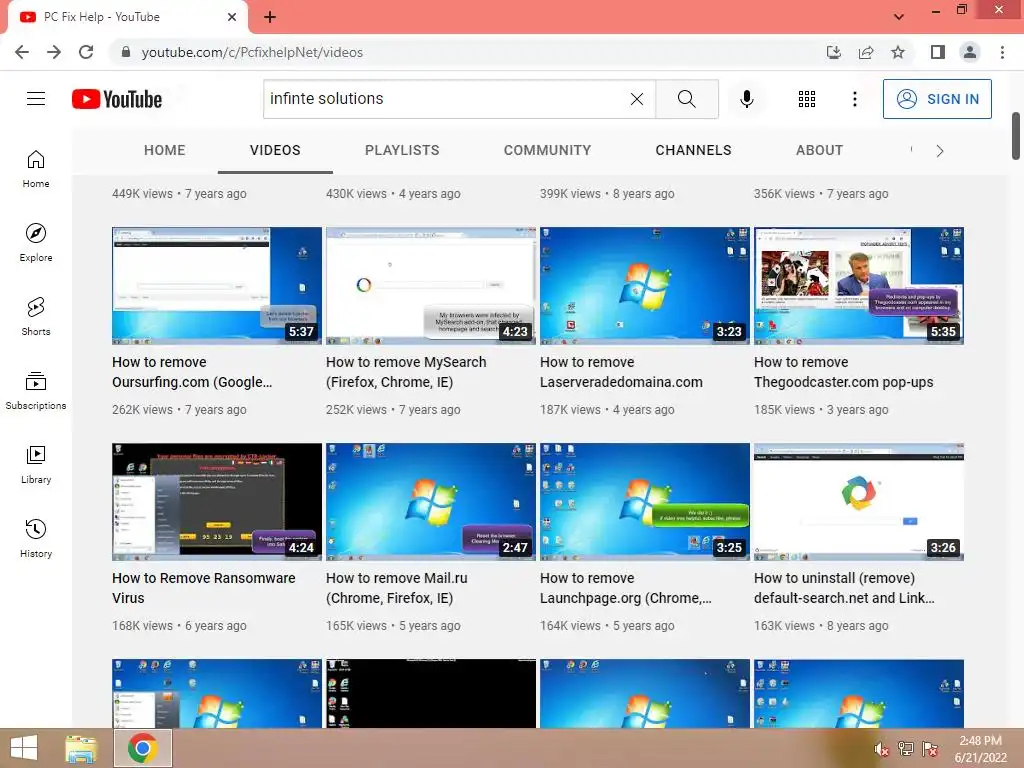
Task: Open How to remove Launchpage.org title
Action: tap(626, 588)
